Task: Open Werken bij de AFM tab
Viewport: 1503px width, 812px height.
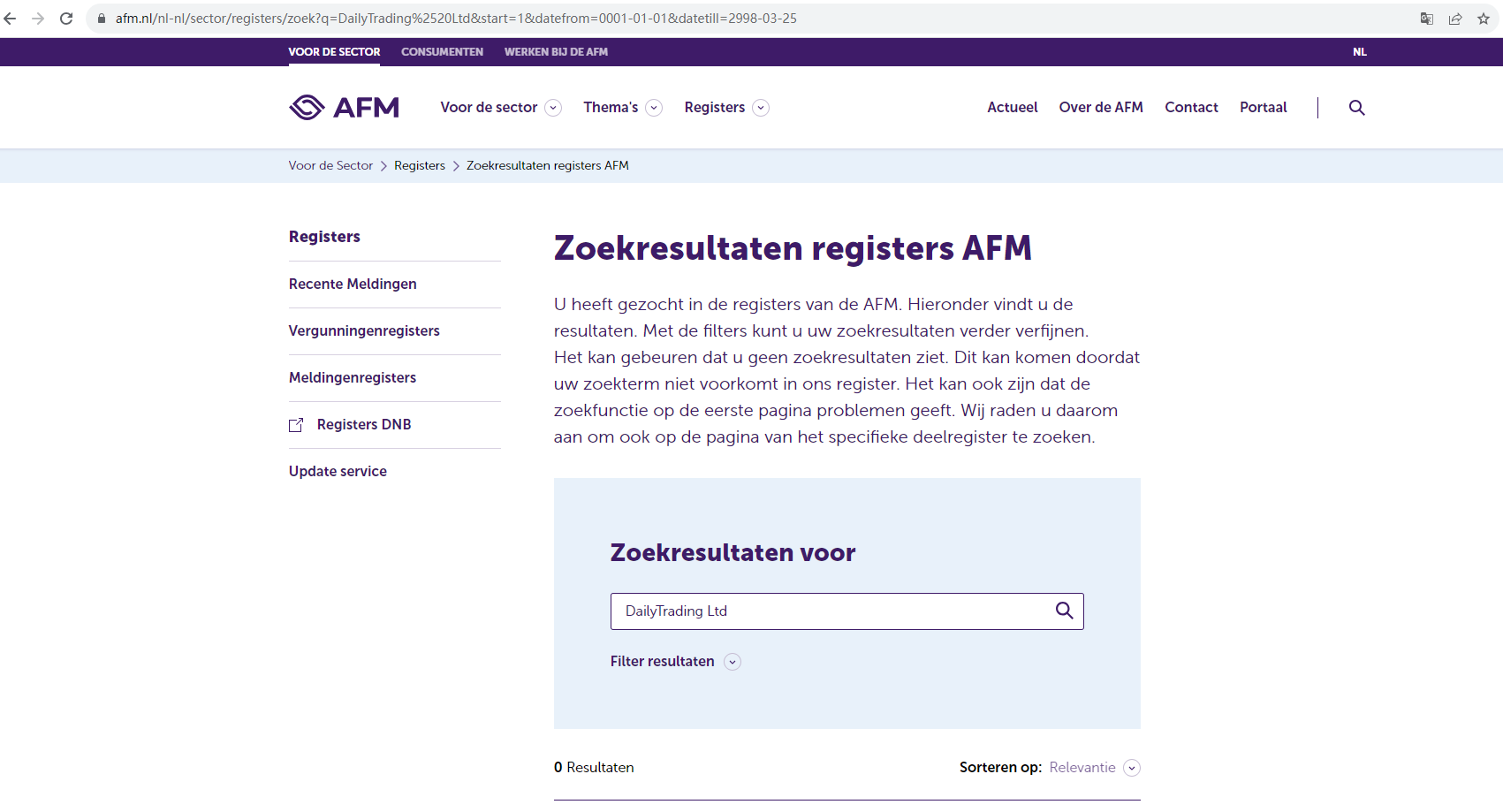Action: (x=556, y=52)
